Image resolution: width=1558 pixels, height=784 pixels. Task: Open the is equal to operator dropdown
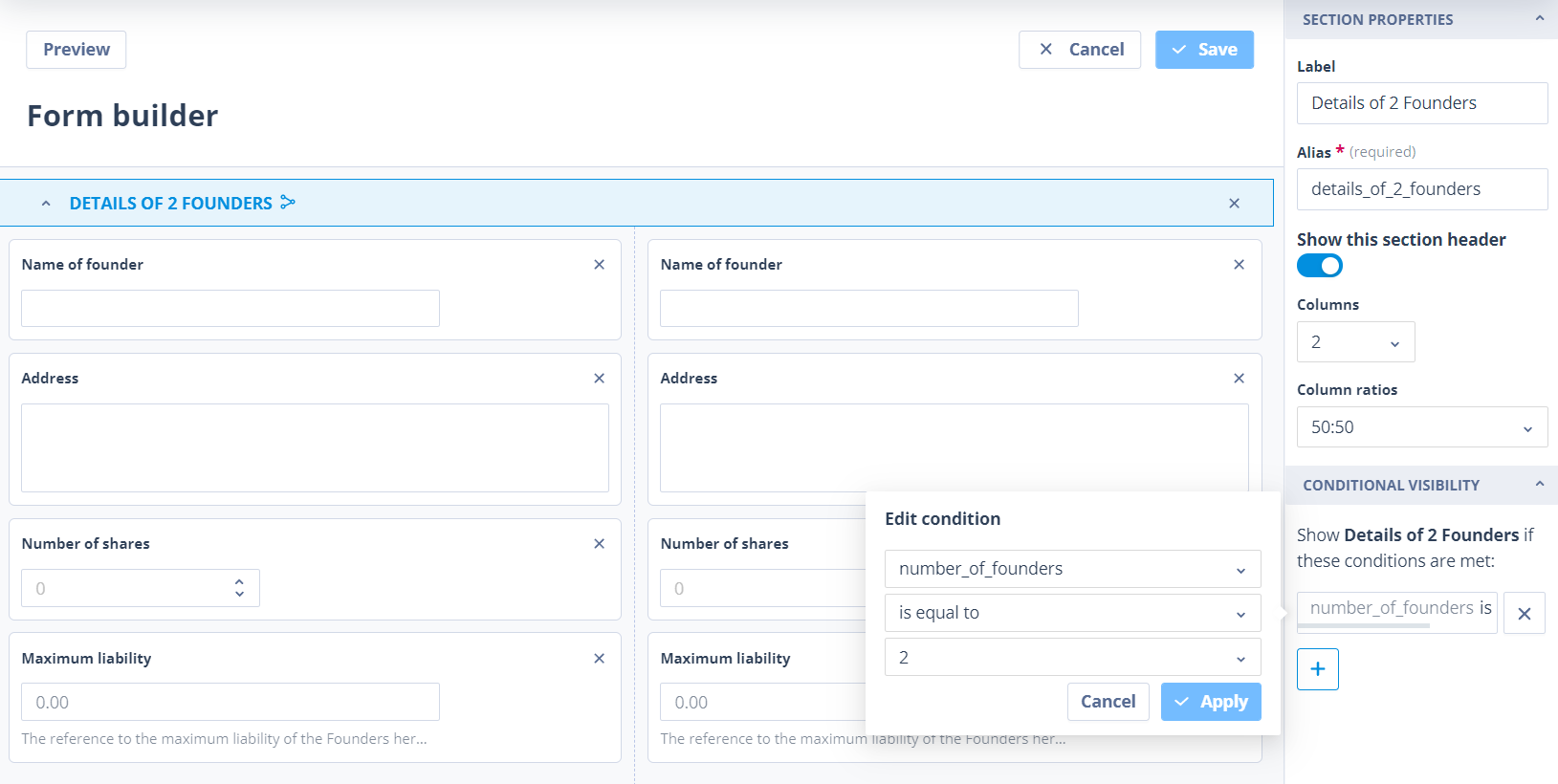pyautogui.click(x=1072, y=613)
